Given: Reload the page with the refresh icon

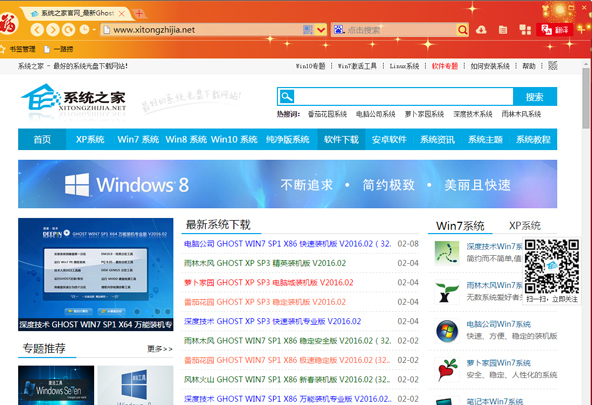Looking at the screenshot, I should click(x=68, y=29).
